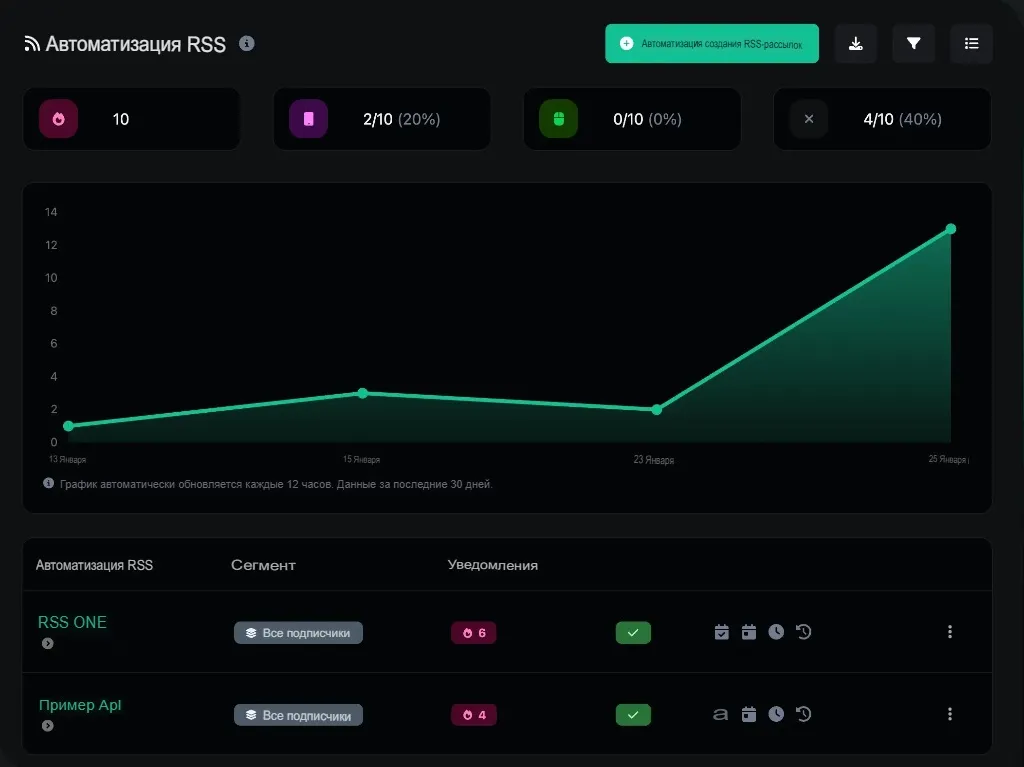Click the 'a' icon in Пример API row

point(720,715)
